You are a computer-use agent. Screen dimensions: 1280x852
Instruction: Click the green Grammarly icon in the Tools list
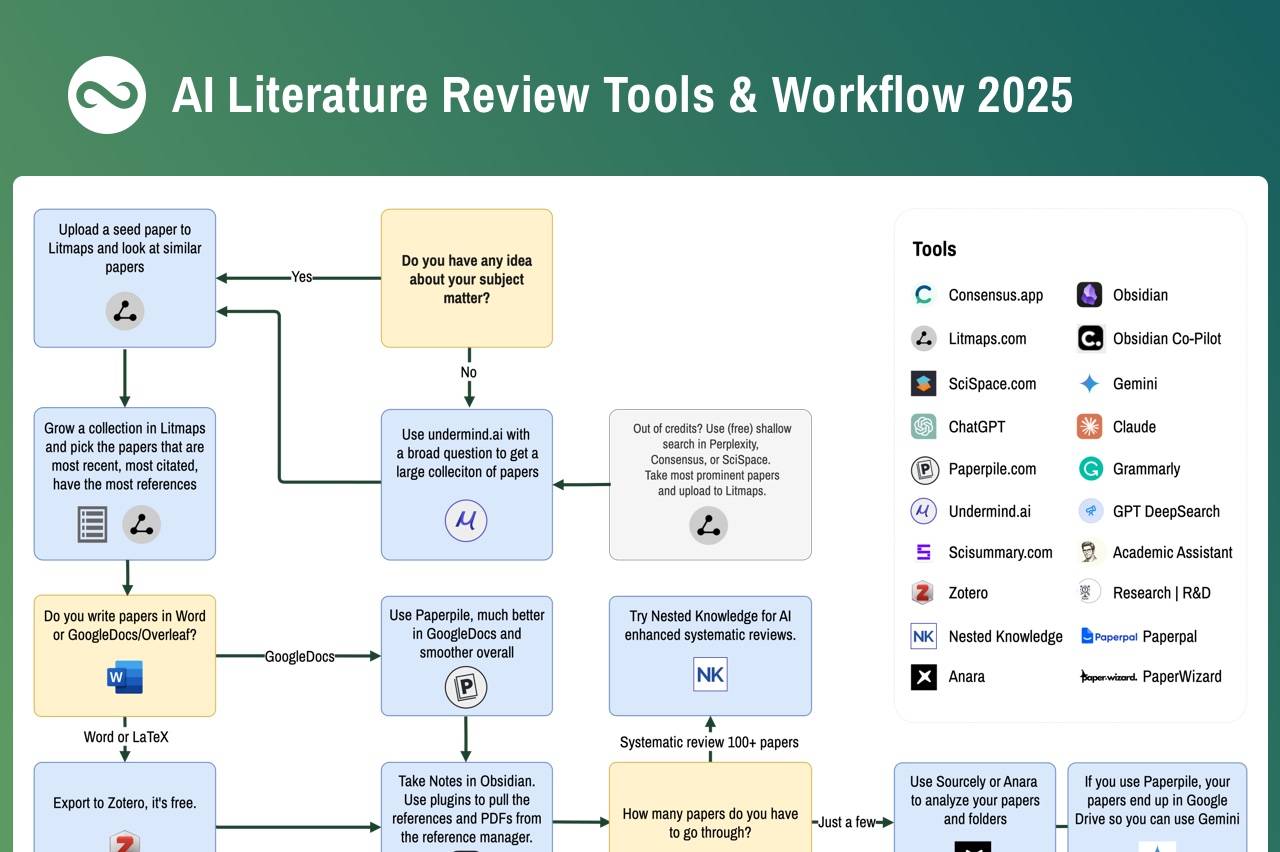(1090, 469)
